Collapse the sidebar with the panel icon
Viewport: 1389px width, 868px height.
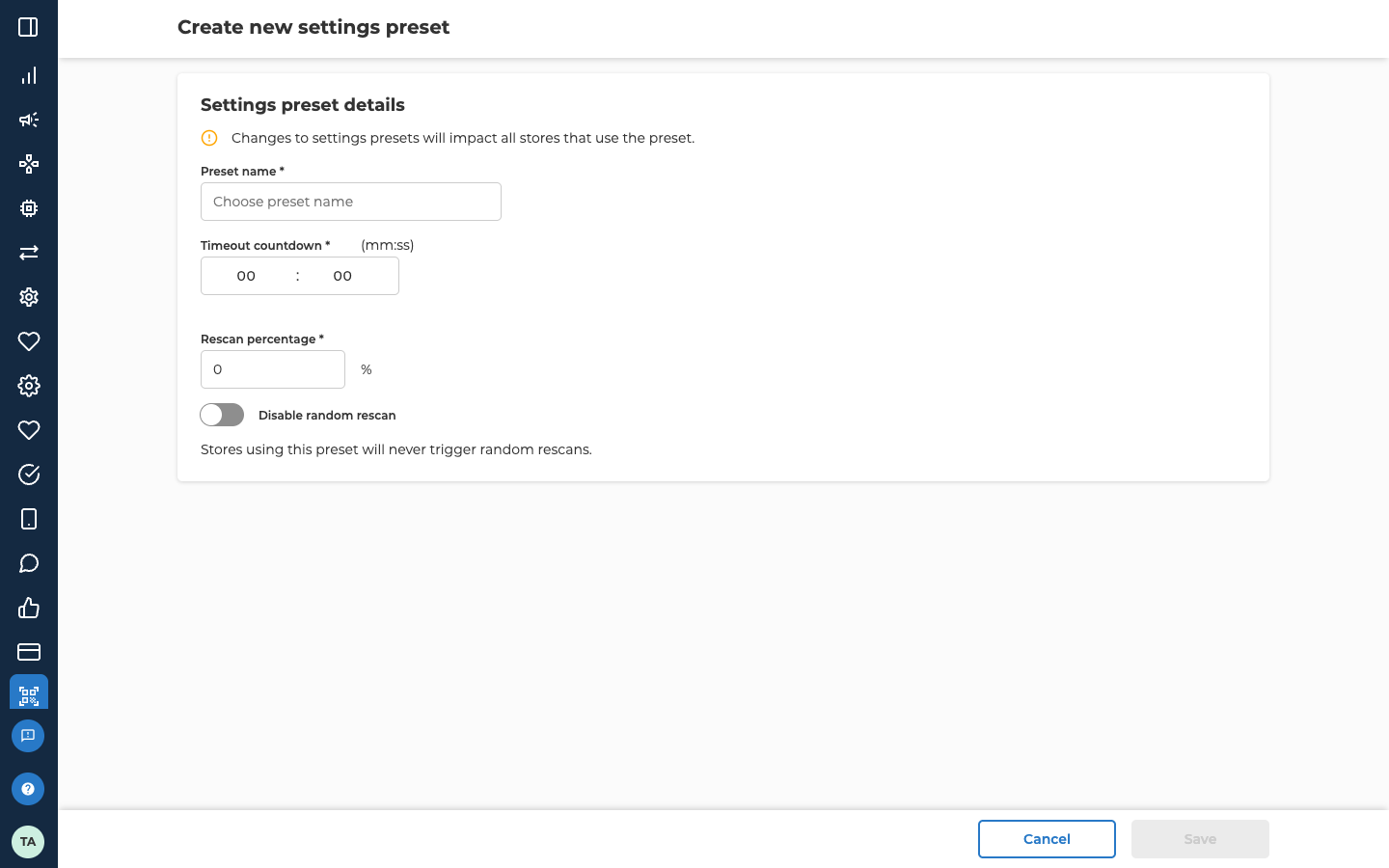tap(28, 27)
